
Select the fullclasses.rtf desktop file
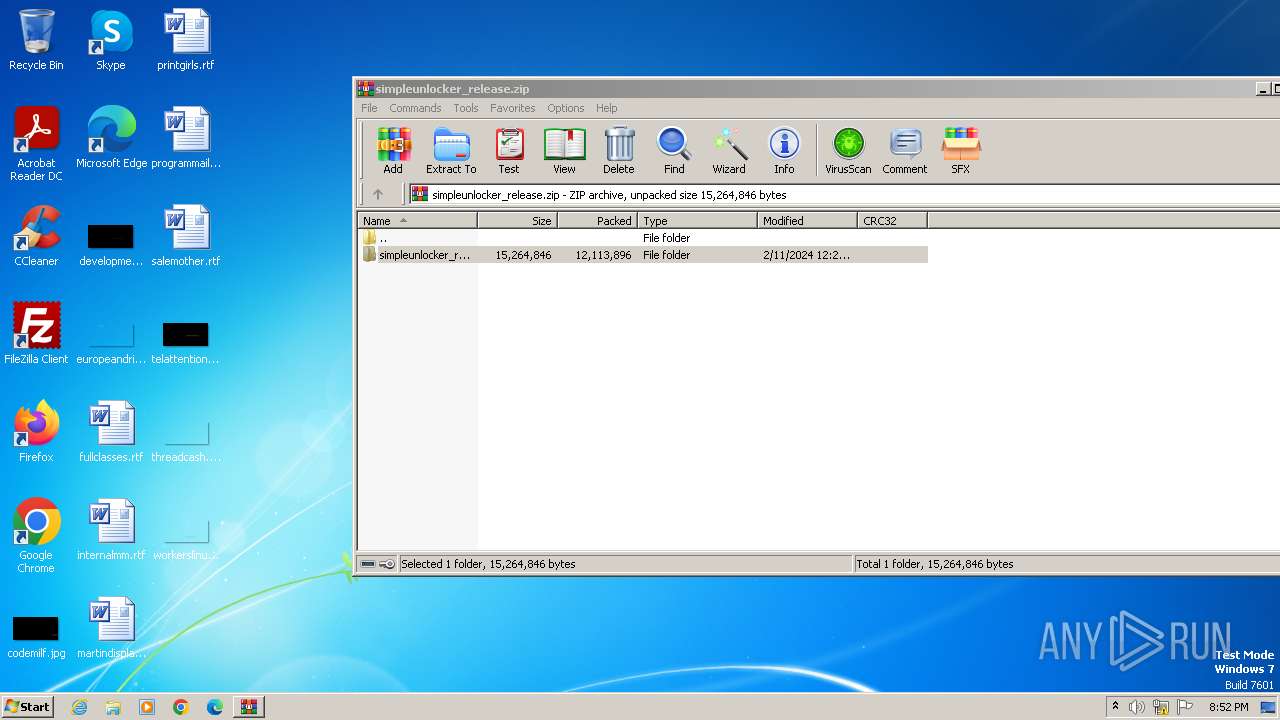coord(111,432)
